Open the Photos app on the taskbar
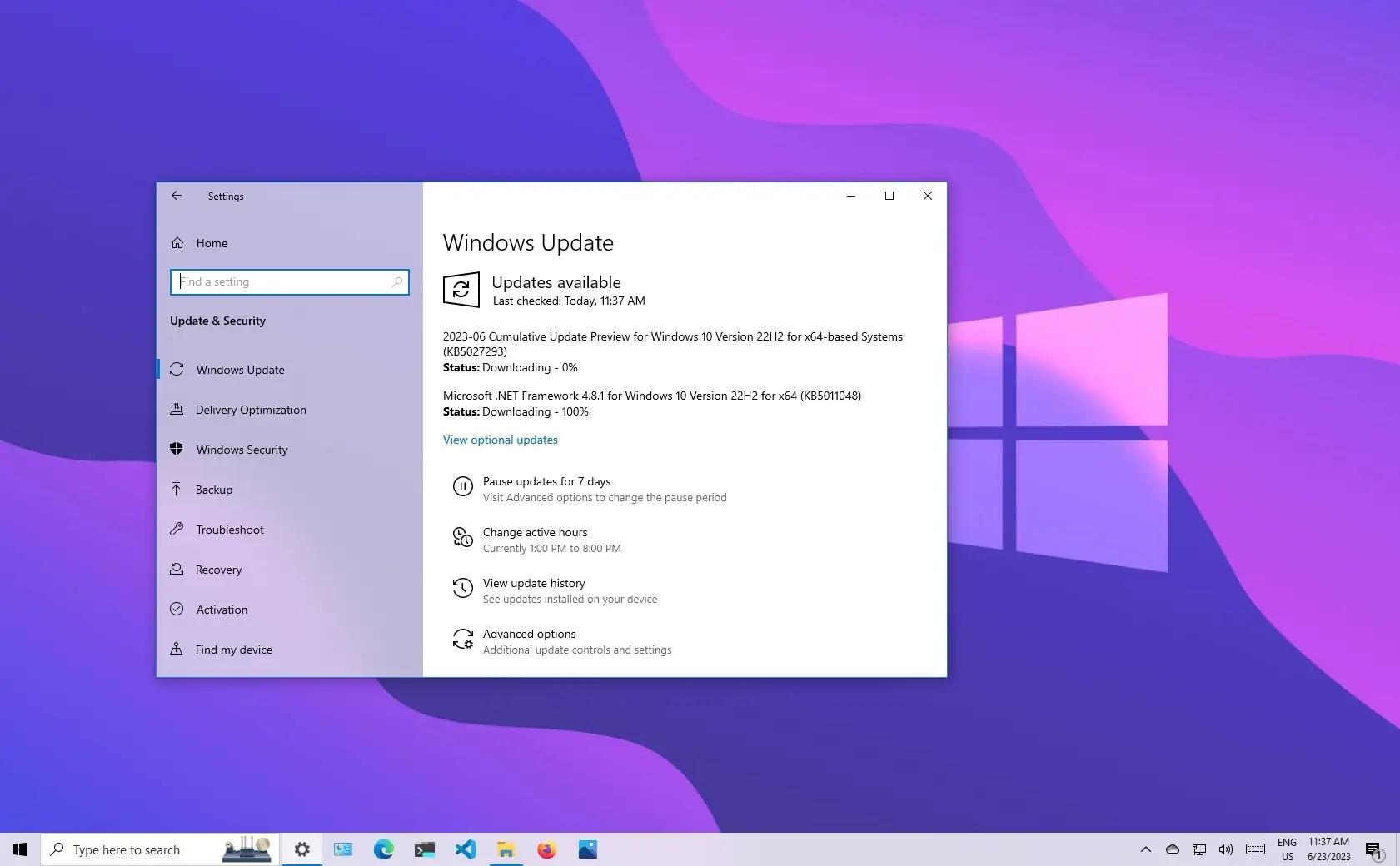Viewport: 1400px width, 866px height. pyautogui.click(x=588, y=849)
